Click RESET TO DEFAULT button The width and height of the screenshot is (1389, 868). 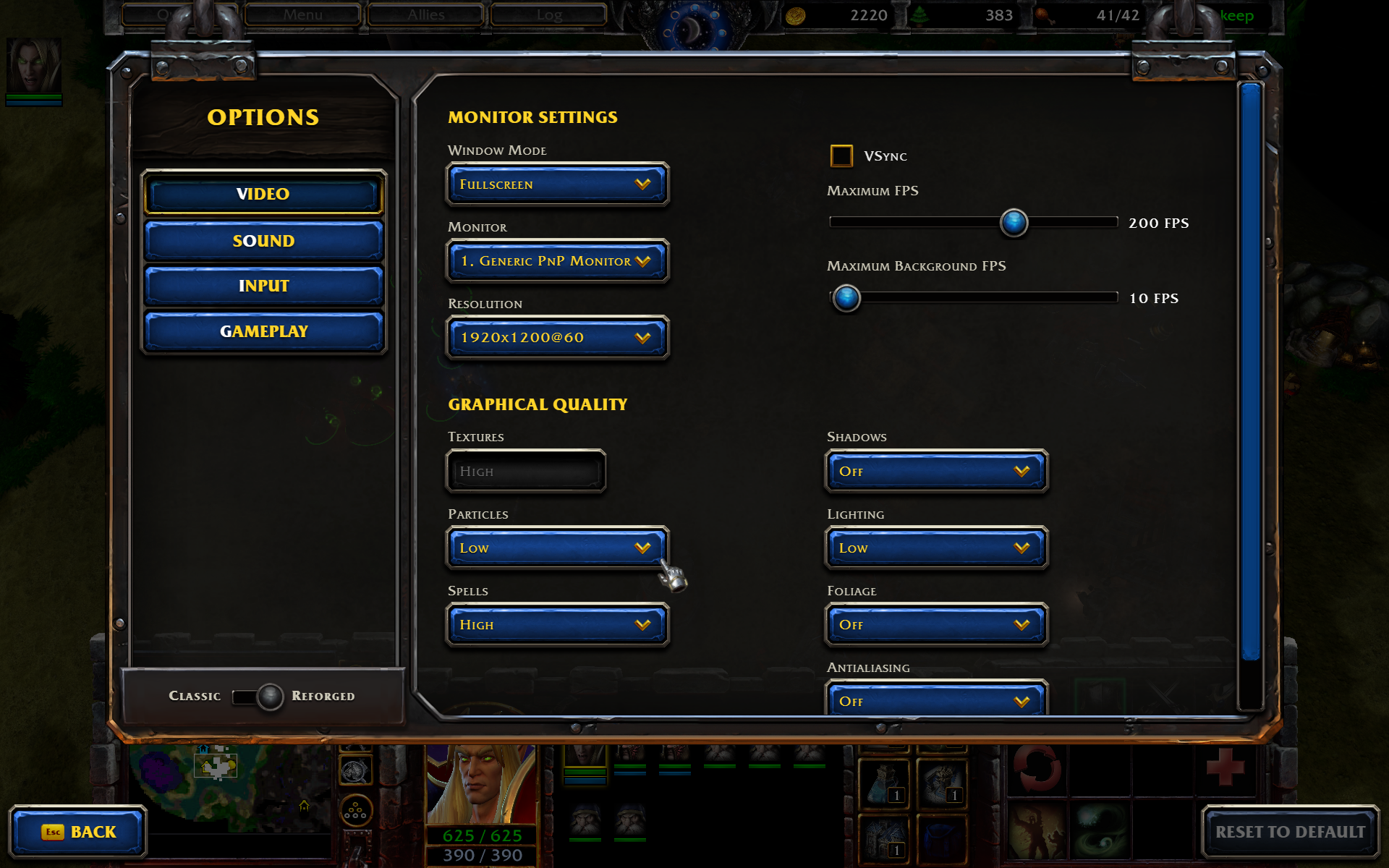[1289, 831]
